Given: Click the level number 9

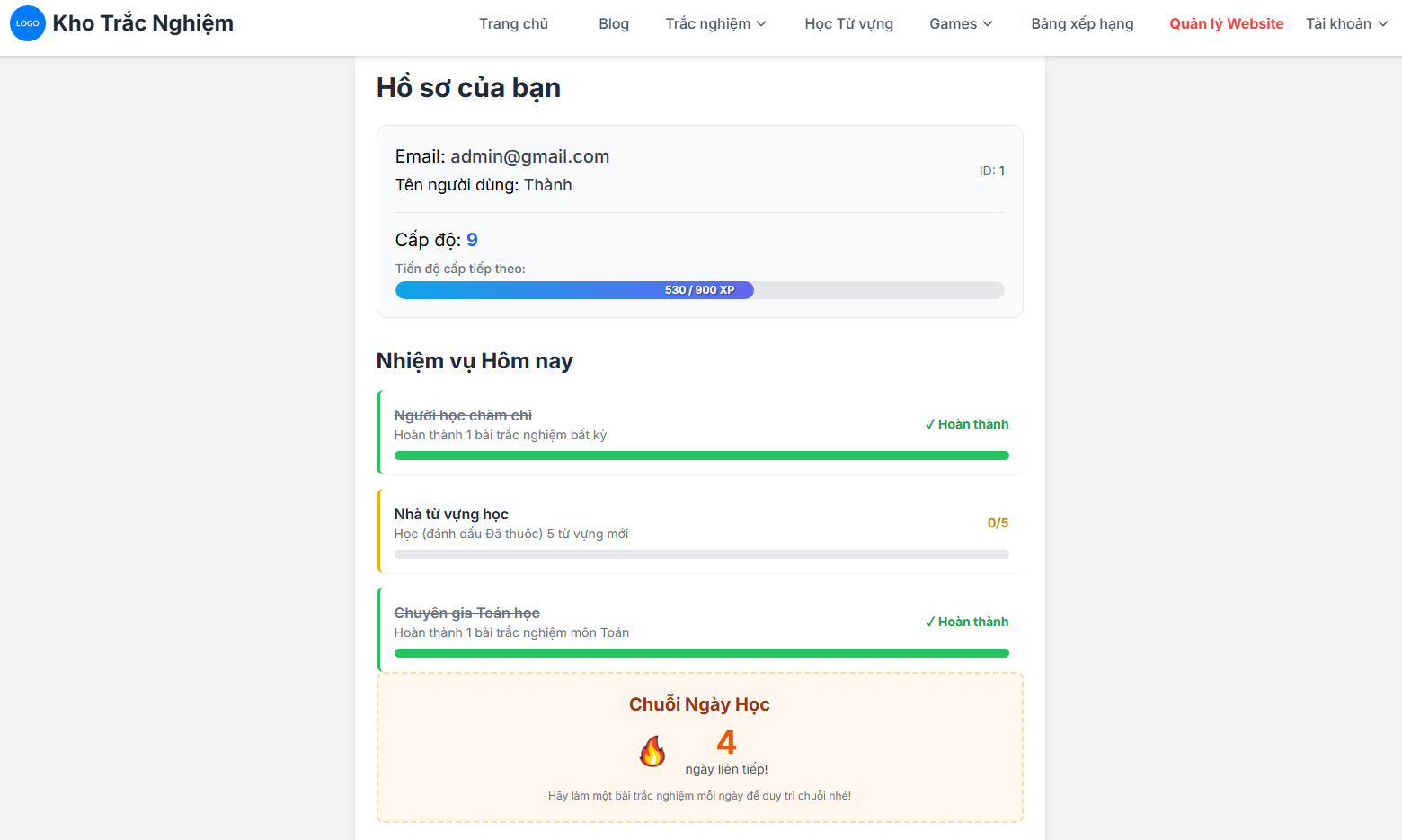Looking at the screenshot, I should coord(472,240).
